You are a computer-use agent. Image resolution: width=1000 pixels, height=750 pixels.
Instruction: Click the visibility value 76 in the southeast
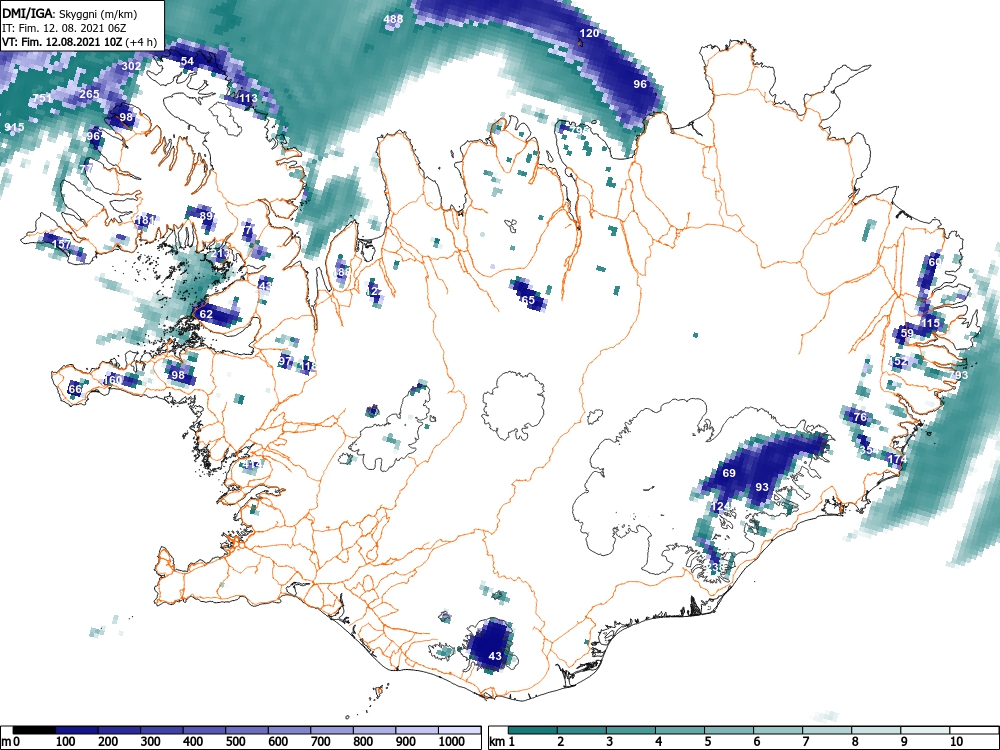pyautogui.click(x=860, y=417)
